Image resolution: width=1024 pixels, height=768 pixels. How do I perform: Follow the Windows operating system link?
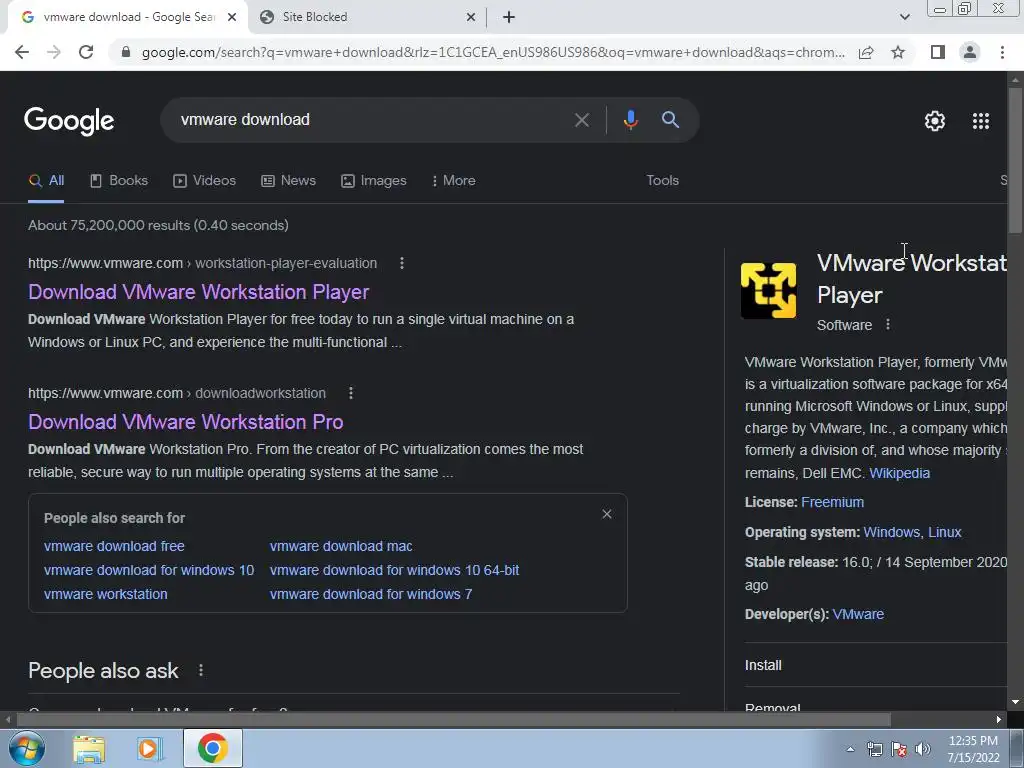tap(891, 532)
